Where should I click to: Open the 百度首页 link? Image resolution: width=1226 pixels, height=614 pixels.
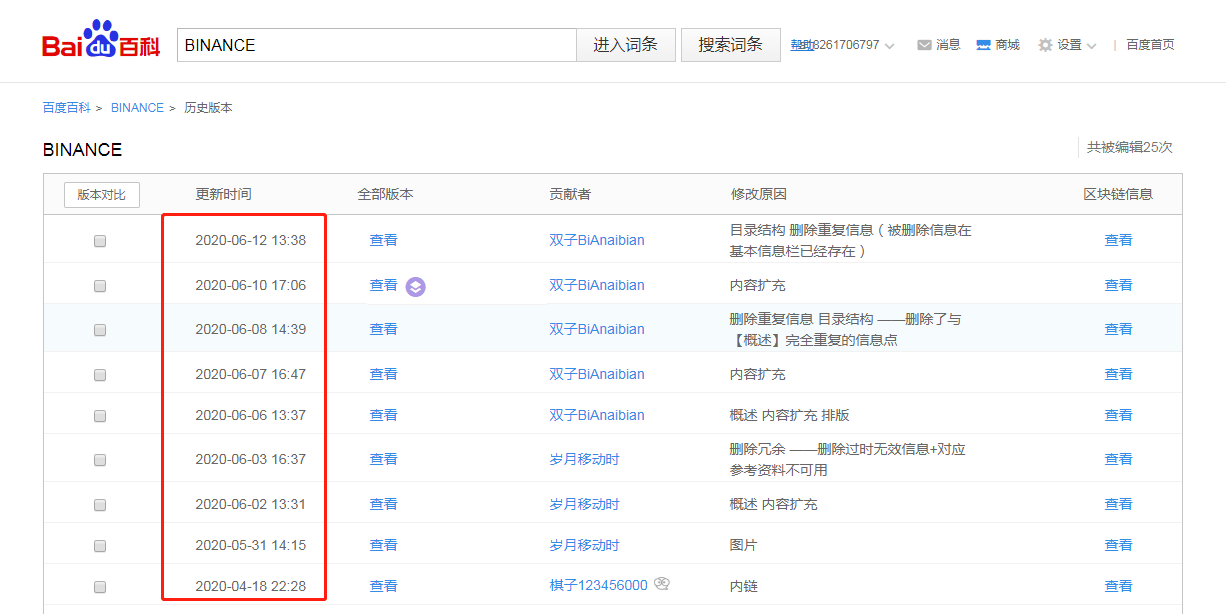pyautogui.click(x=1150, y=45)
